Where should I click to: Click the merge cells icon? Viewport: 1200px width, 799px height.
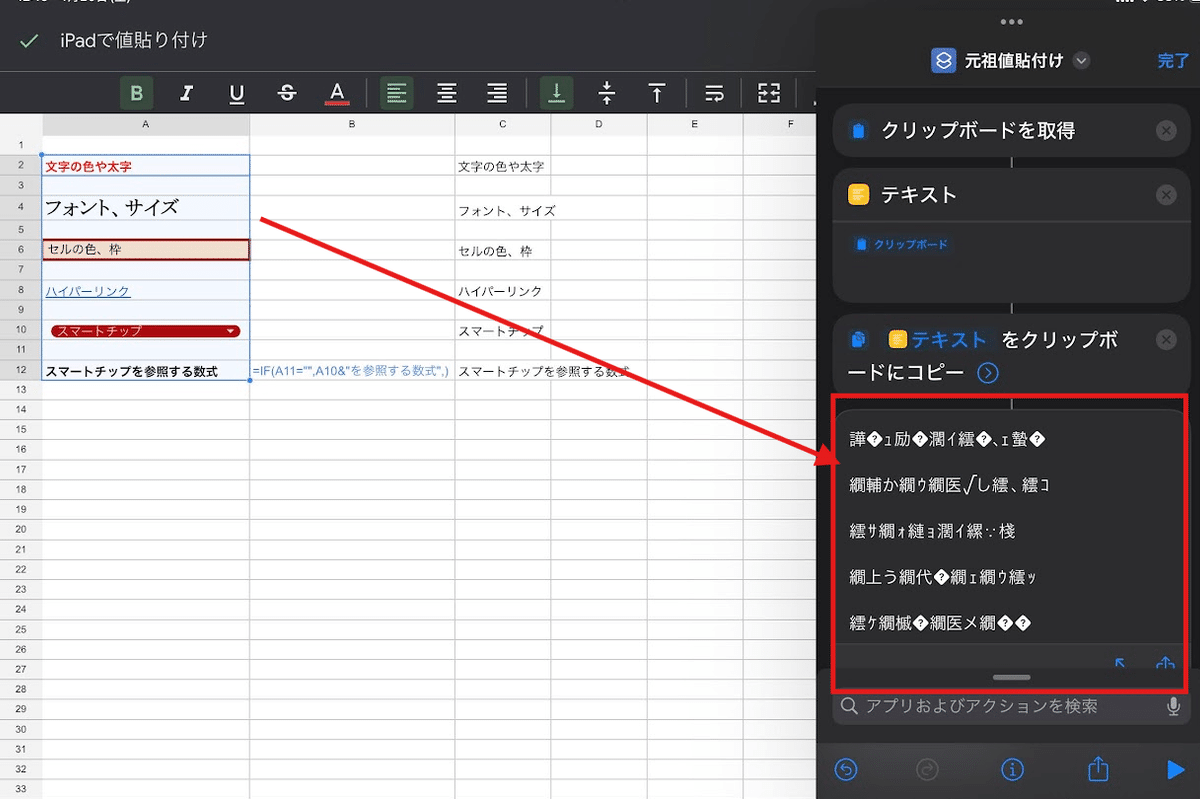tap(768, 93)
